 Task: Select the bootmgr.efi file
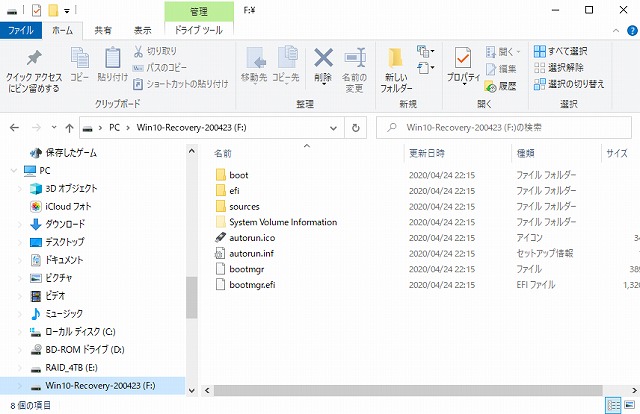(245, 285)
